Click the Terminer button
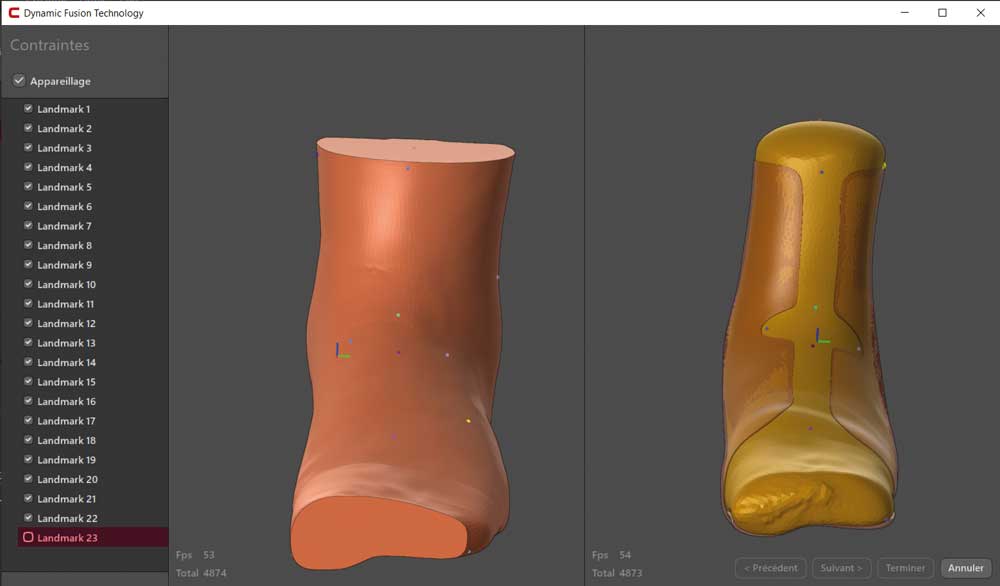Viewport: 1000px width, 586px height. [x=905, y=568]
